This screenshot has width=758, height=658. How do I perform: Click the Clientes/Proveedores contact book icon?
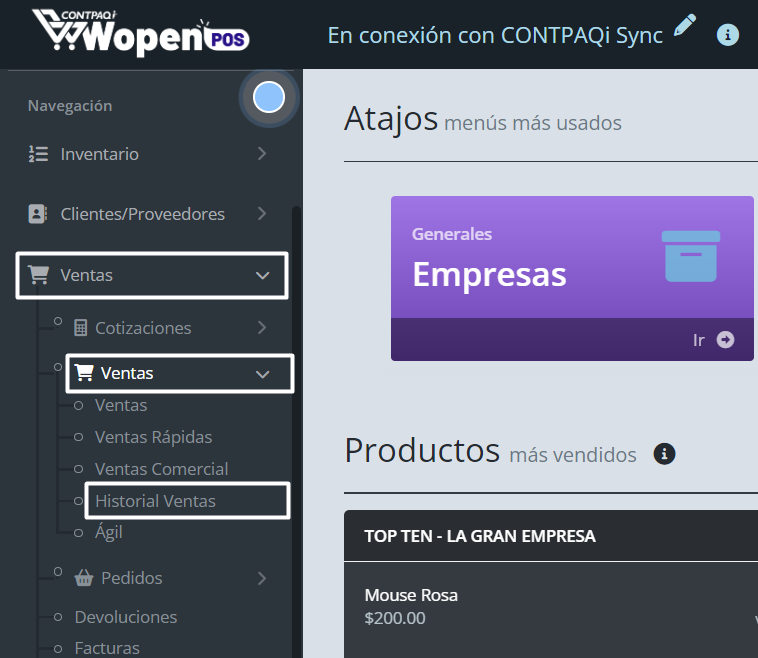tap(38, 214)
